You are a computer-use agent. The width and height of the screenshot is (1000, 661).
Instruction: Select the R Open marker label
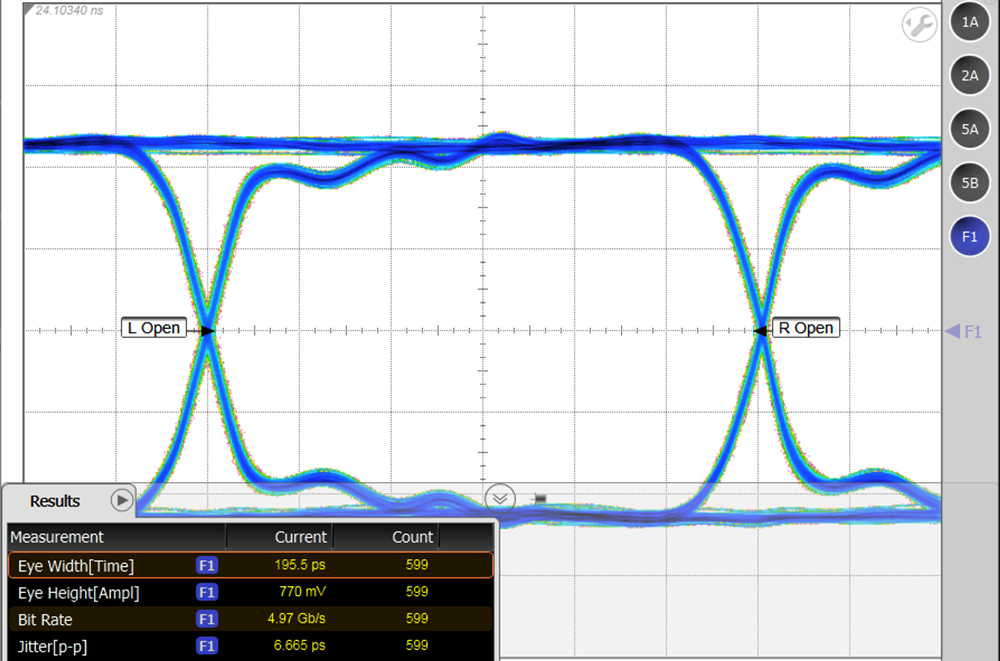(805, 328)
